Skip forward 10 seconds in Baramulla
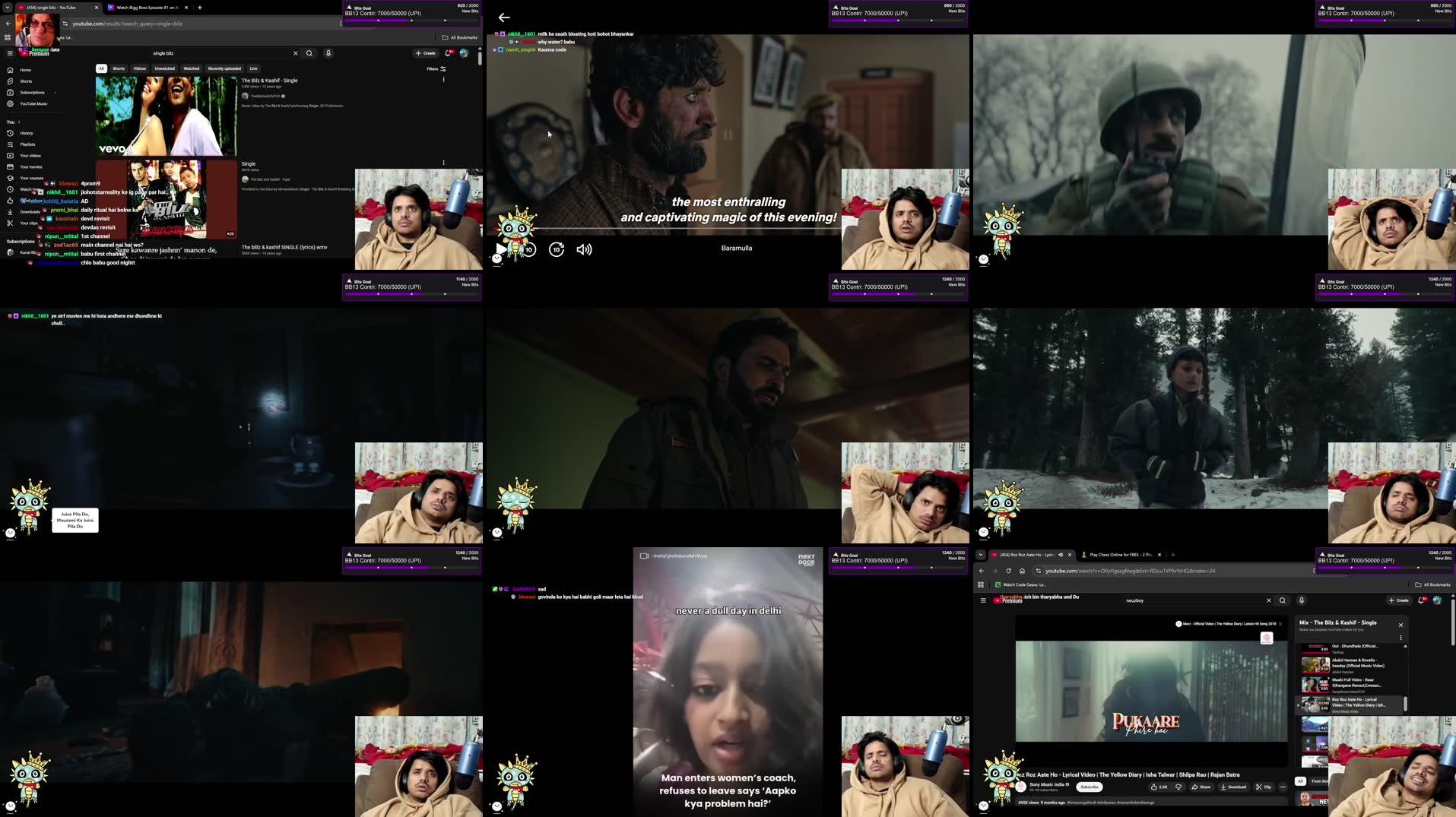 click(557, 249)
